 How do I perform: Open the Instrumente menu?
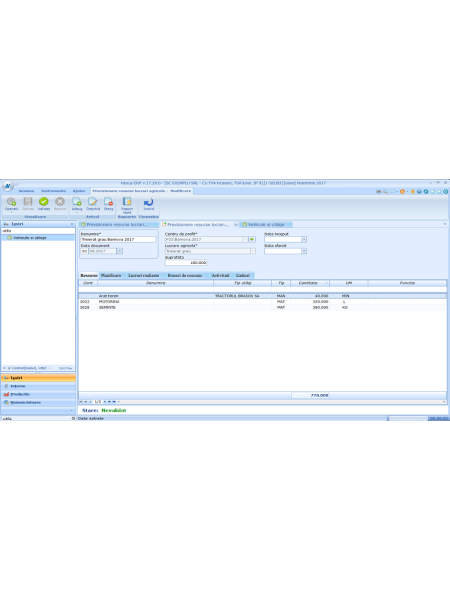(x=54, y=191)
